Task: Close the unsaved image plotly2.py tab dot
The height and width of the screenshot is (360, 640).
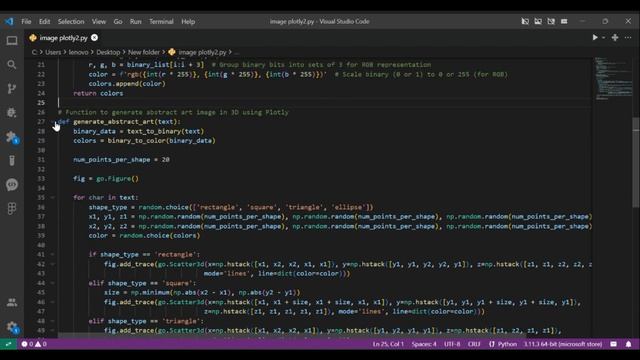Action: click(94, 38)
